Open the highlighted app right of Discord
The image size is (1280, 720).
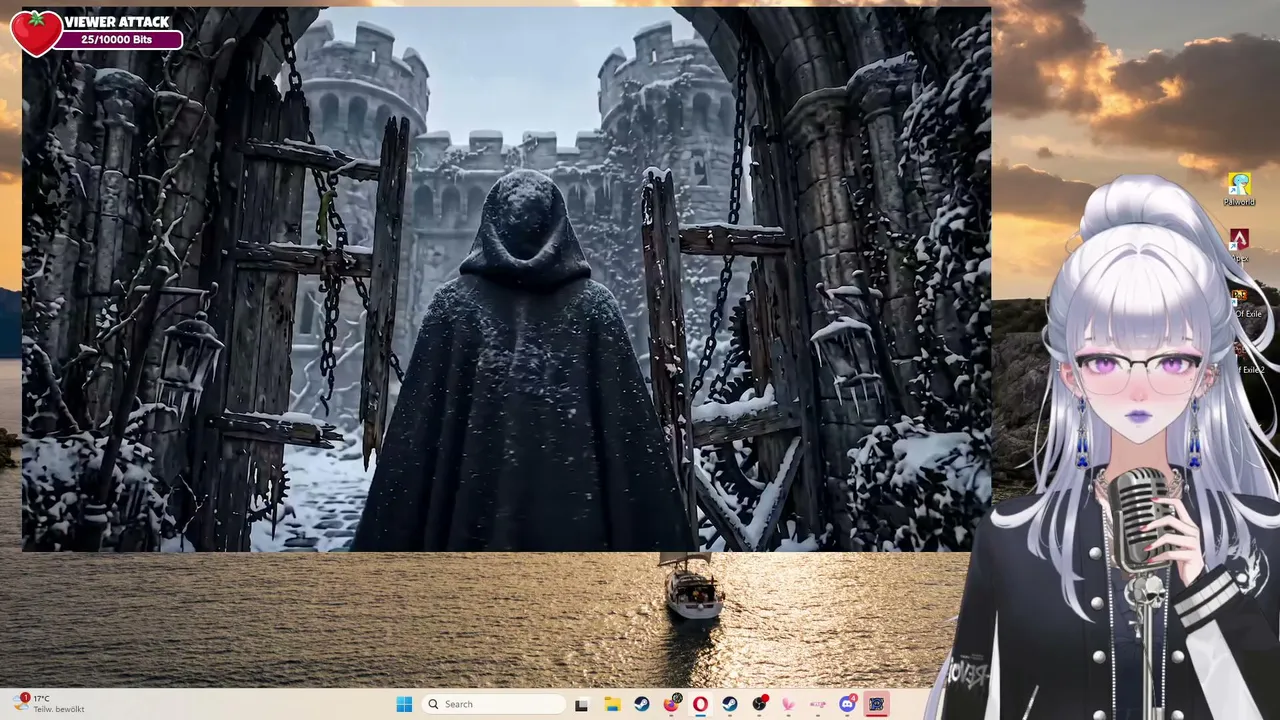[x=877, y=704]
